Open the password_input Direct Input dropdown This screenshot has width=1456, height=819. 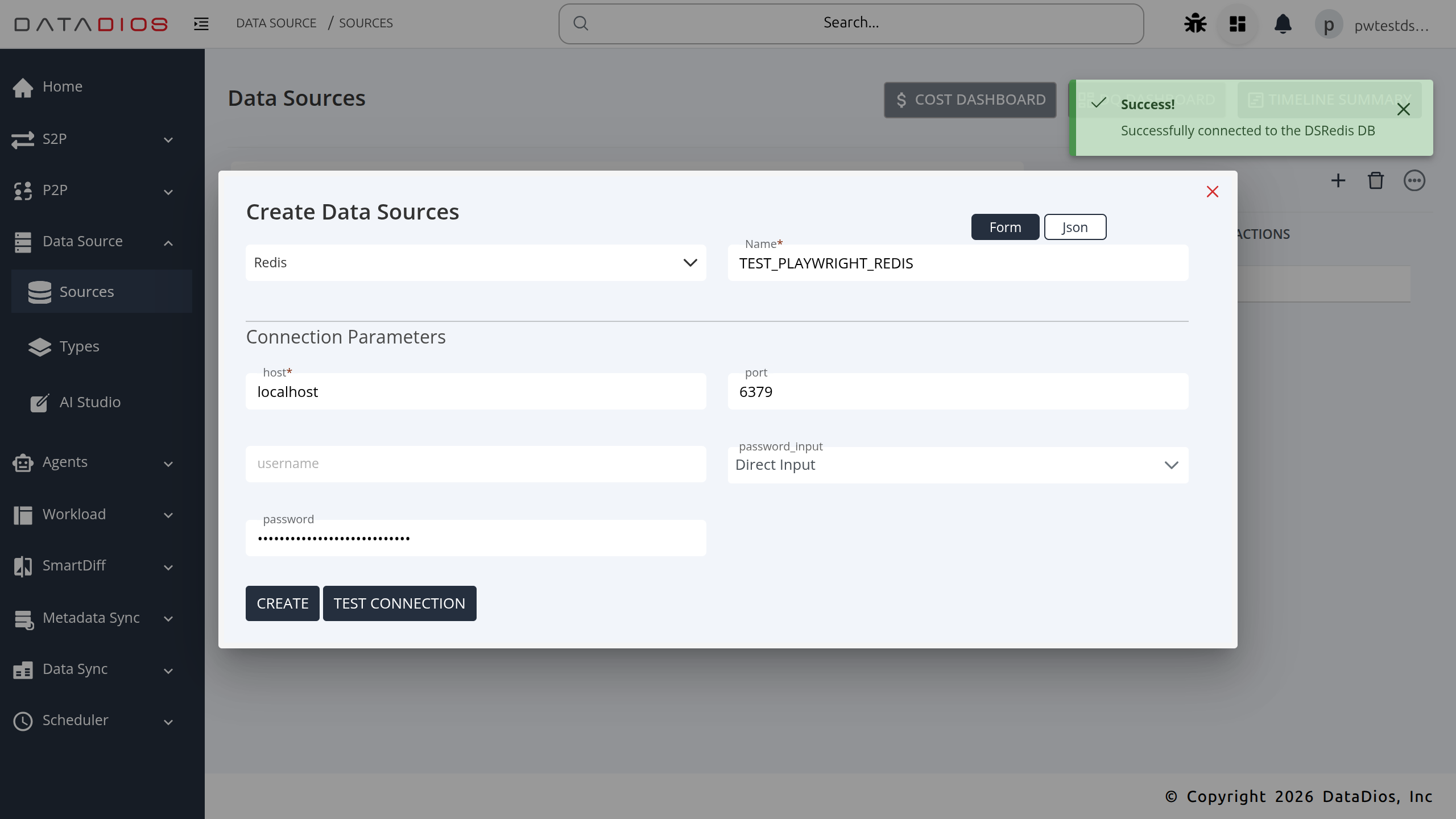958,465
